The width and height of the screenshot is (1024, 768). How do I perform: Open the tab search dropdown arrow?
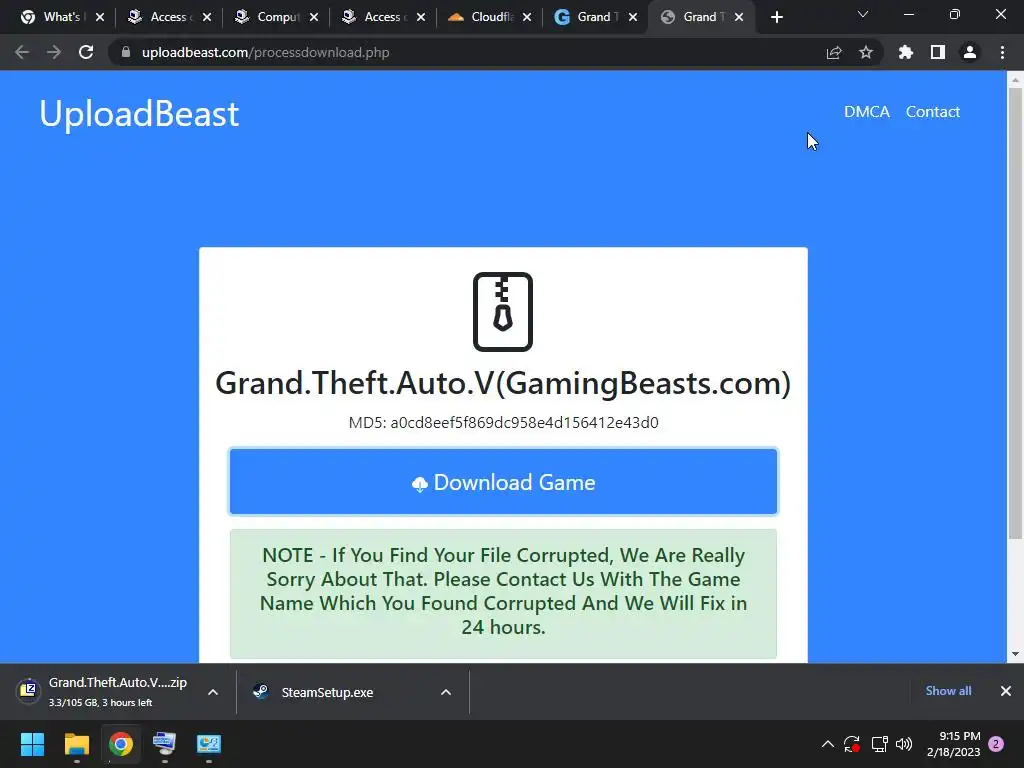[x=863, y=14]
